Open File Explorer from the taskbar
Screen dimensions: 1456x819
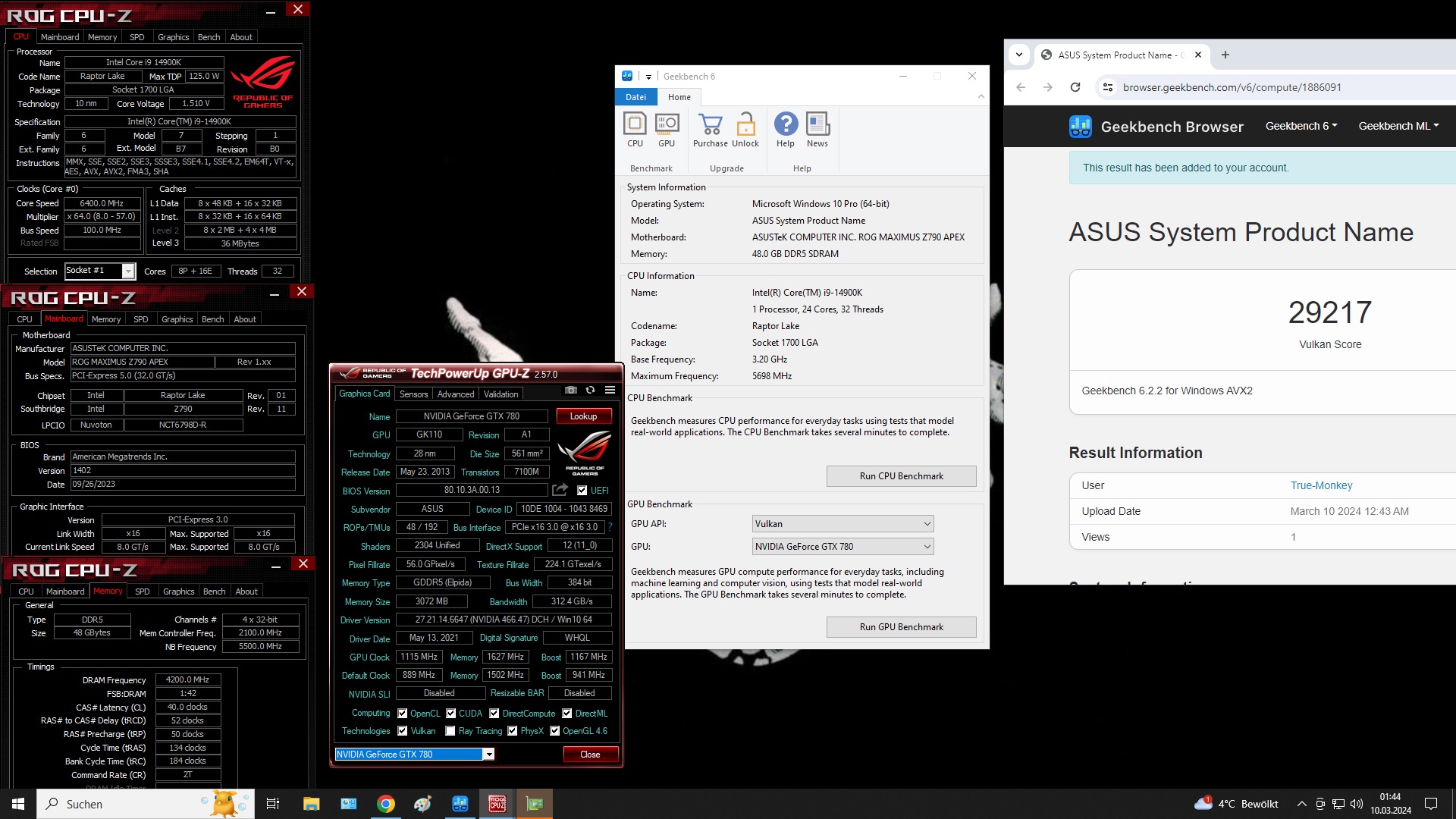[311, 804]
